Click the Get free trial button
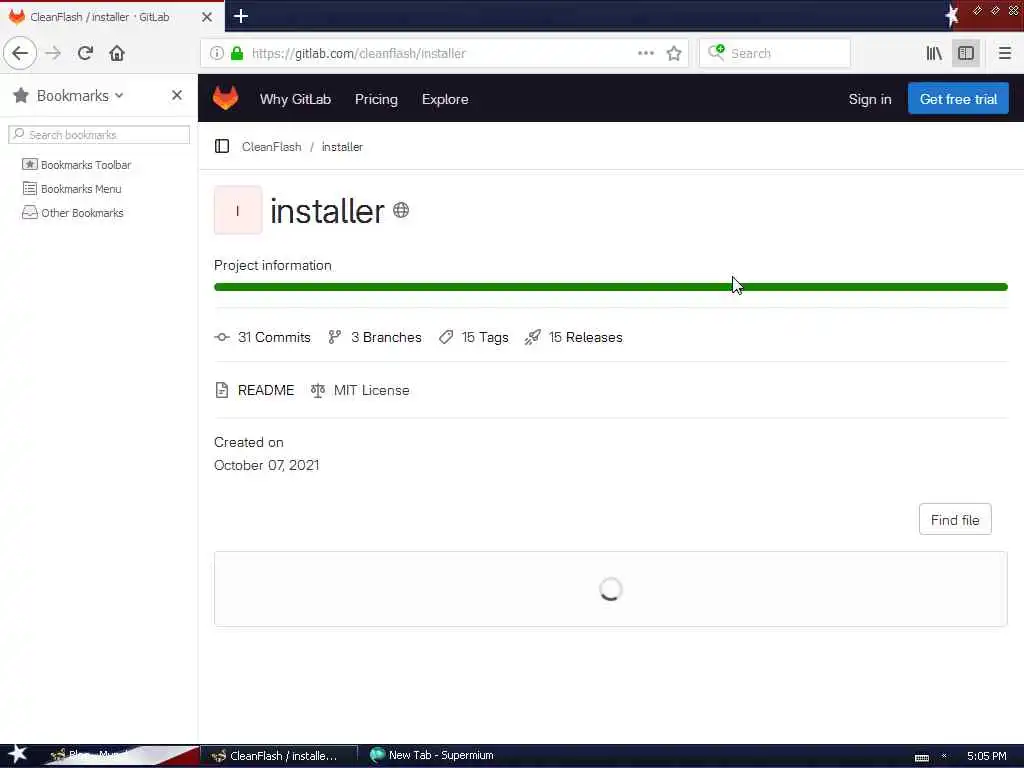Viewport: 1024px width, 768px height. click(x=958, y=99)
